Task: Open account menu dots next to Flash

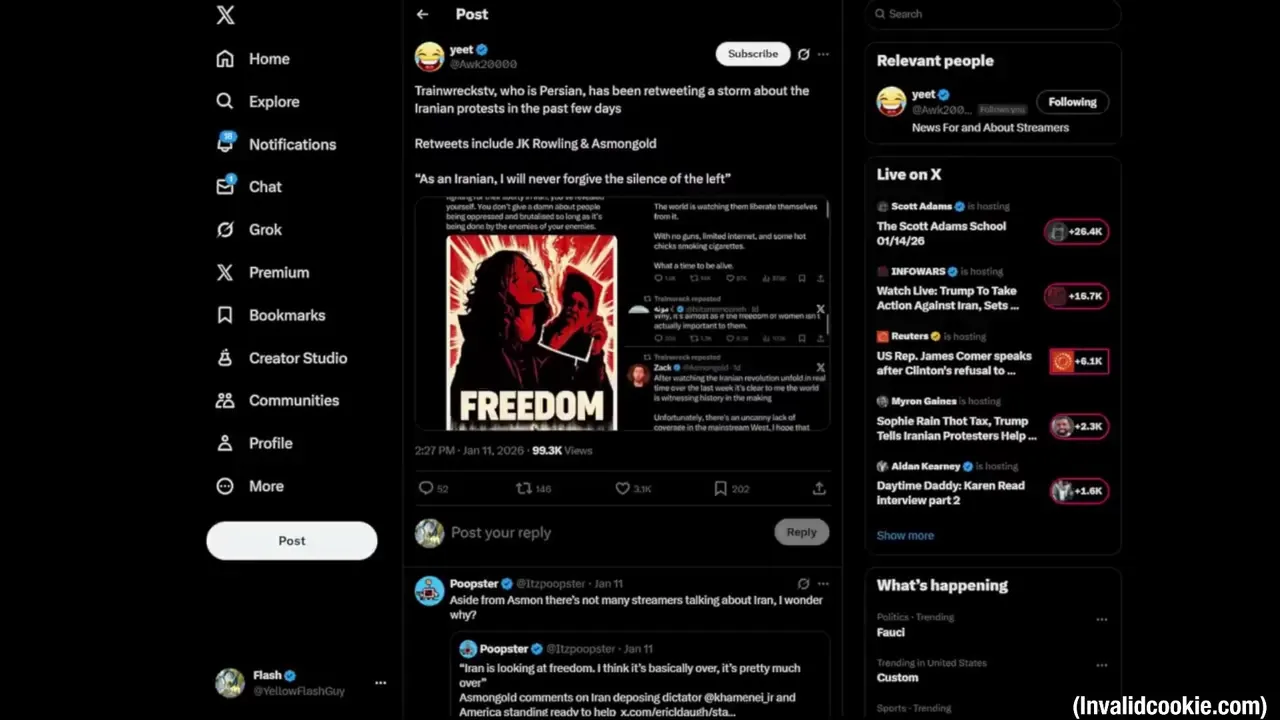Action: pos(380,683)
